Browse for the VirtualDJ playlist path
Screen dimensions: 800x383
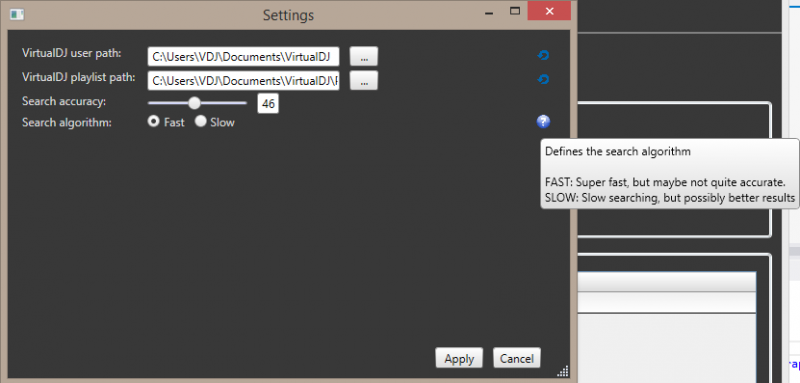pos(364,81)
